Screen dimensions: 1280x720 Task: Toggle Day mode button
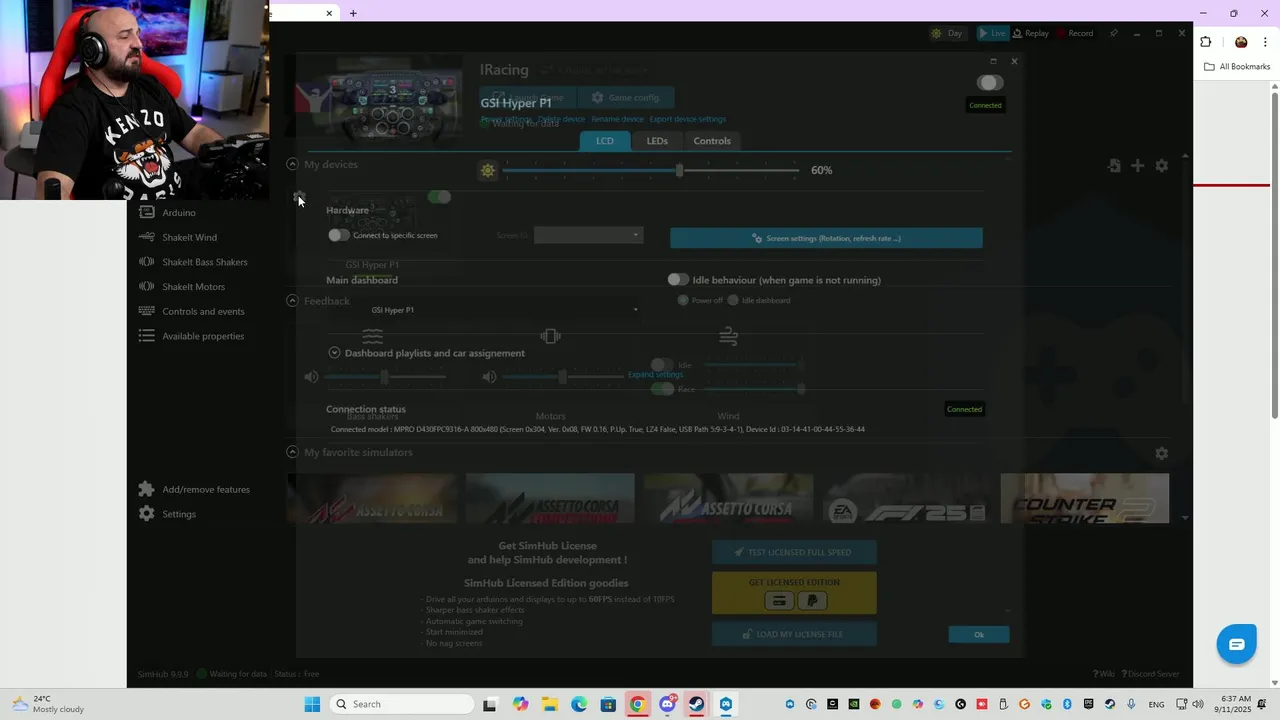(x=946, y=33)
